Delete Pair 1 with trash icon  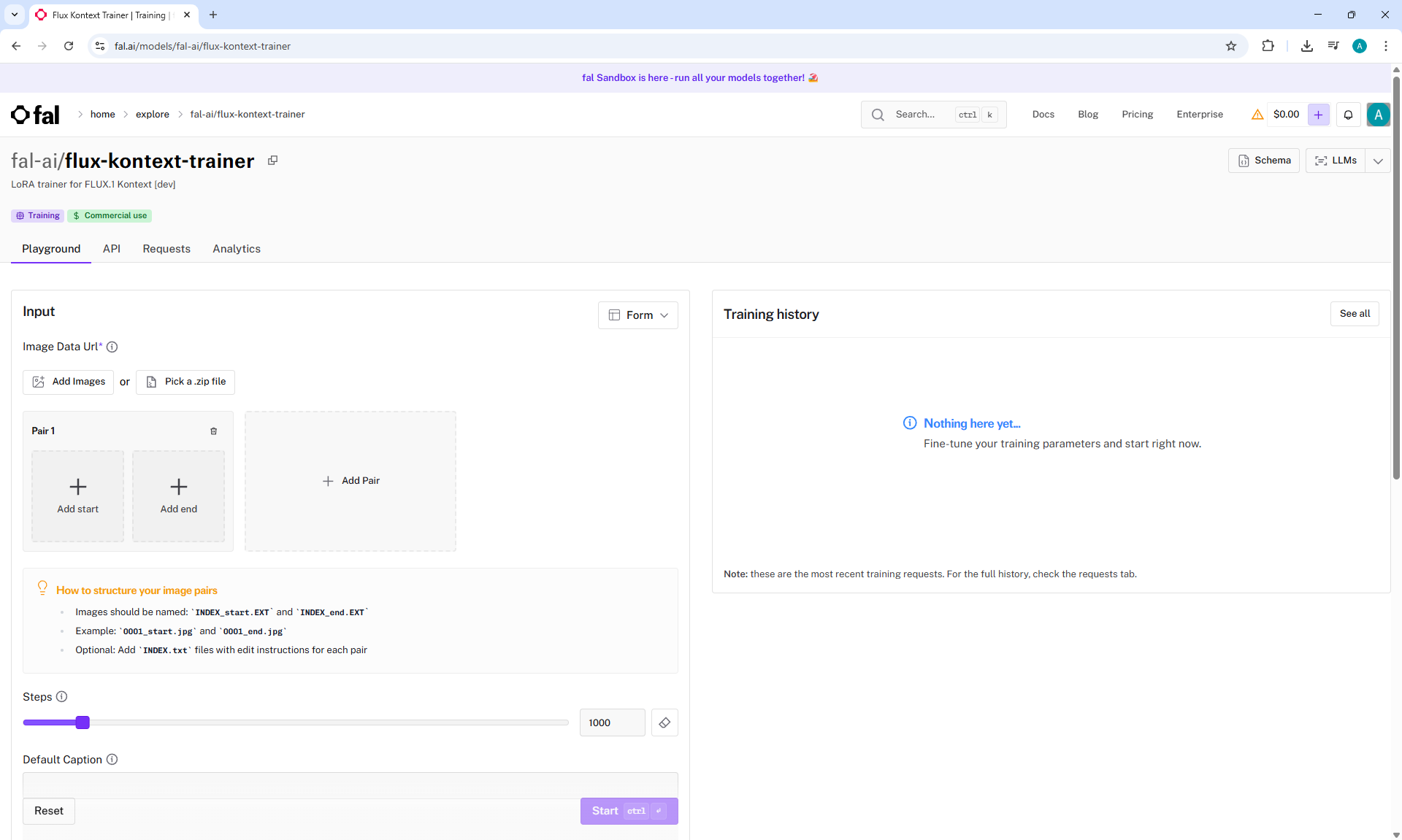[214, 431]
